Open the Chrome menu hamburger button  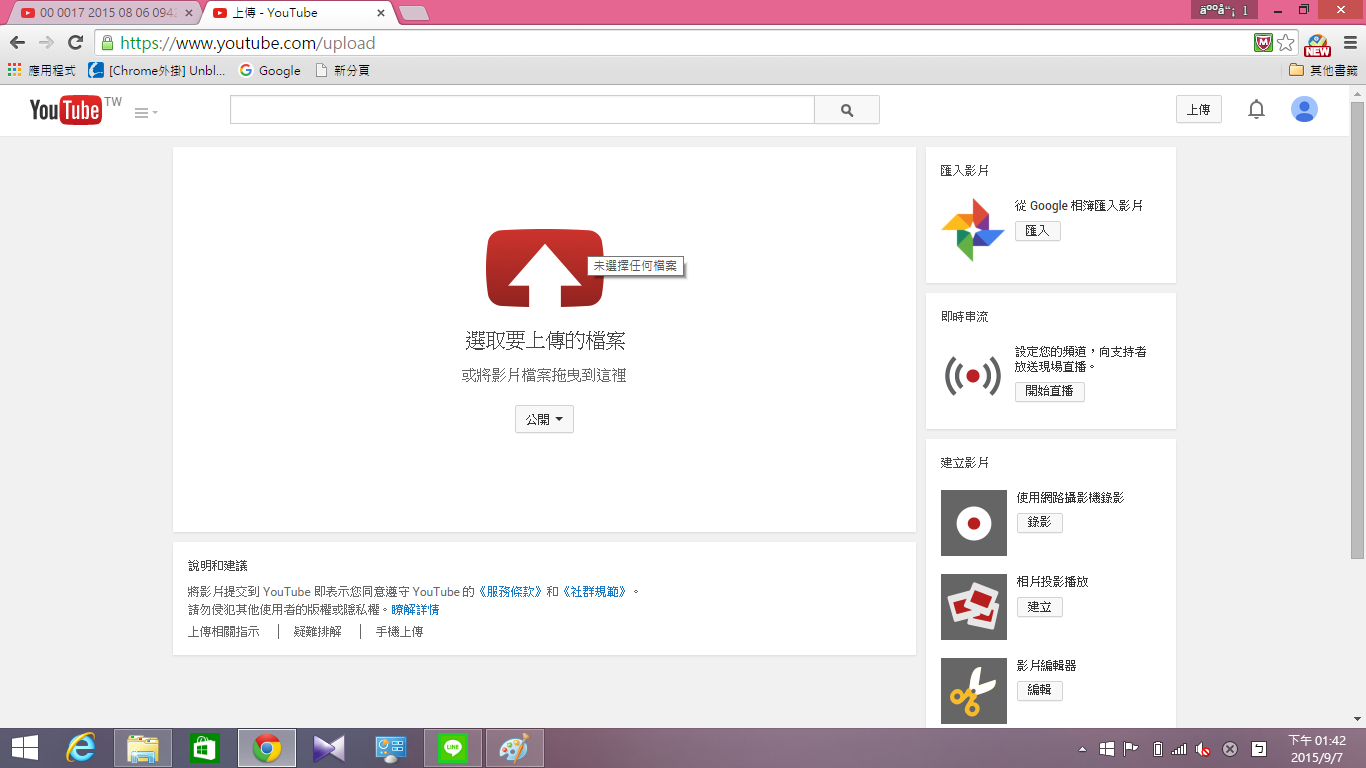(x=1350, y=43)
